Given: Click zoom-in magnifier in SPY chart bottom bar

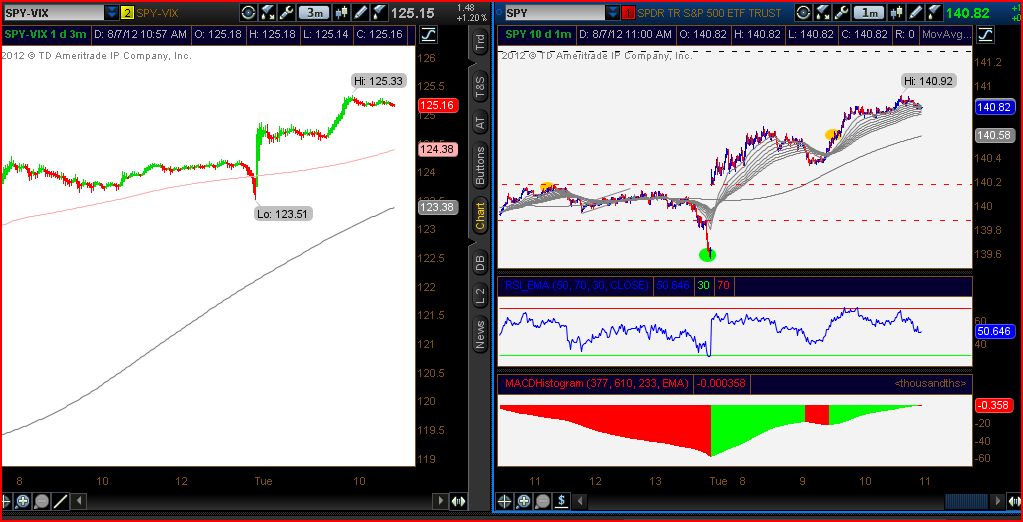Looking at the screenshot, I should click(x=524, y=501).
